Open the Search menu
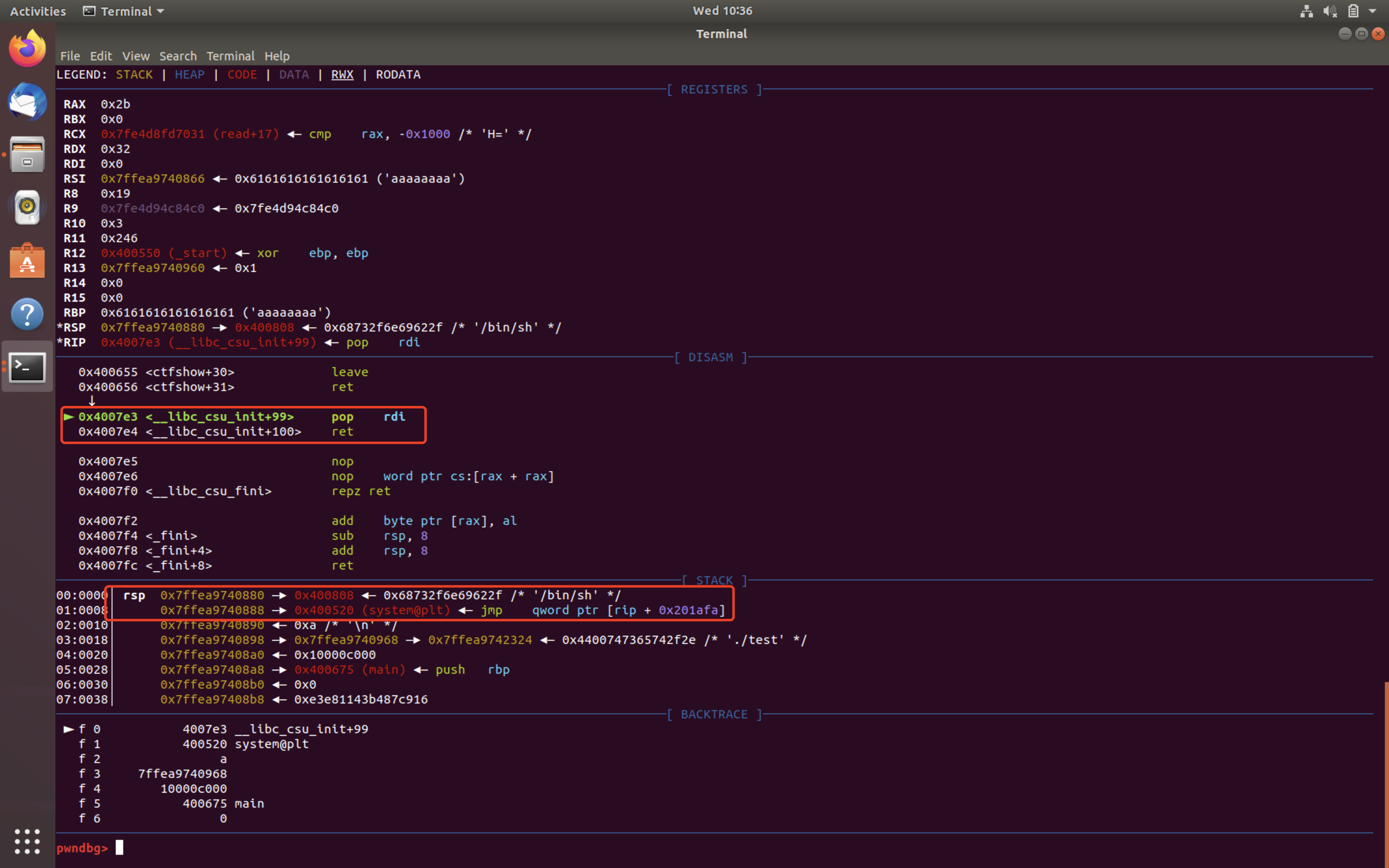 (x=178, y=56)
